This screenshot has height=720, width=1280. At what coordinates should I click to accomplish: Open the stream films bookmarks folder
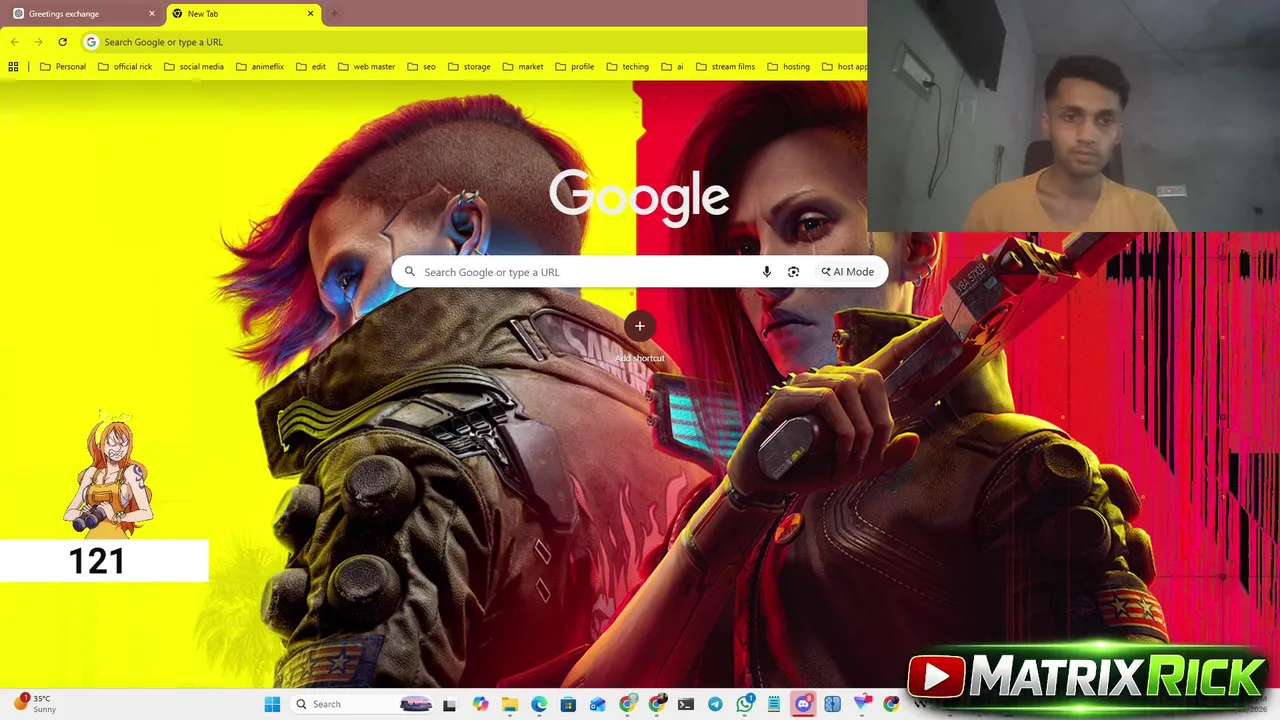[725, 67]
